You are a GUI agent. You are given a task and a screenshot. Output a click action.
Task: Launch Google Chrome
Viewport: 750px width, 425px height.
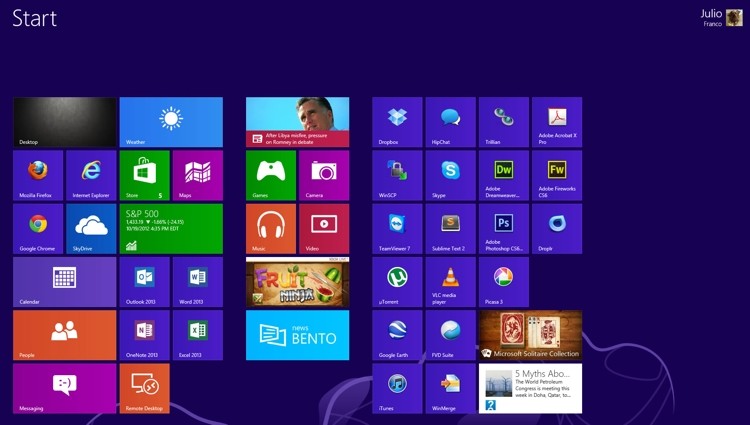38,229
